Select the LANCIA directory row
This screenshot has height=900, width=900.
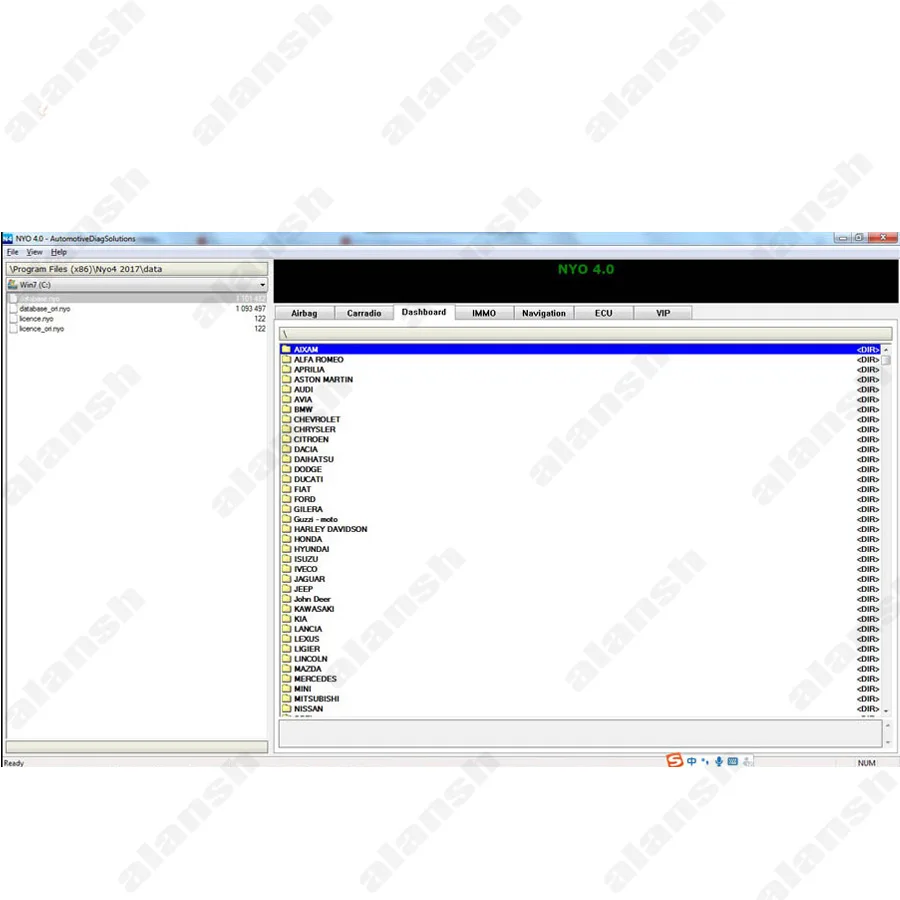[580, 629]
